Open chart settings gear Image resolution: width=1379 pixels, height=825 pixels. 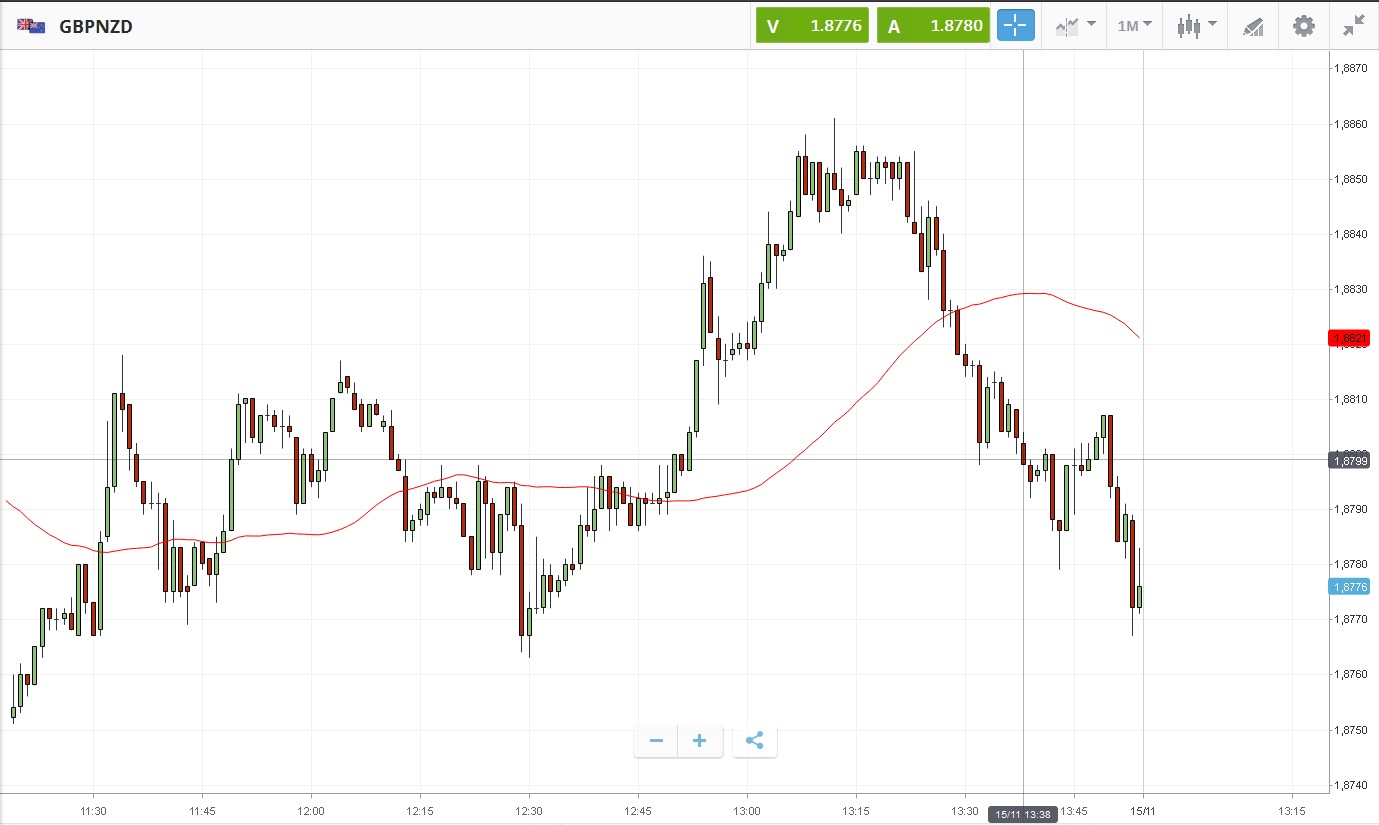click(x=1304, y=26)
